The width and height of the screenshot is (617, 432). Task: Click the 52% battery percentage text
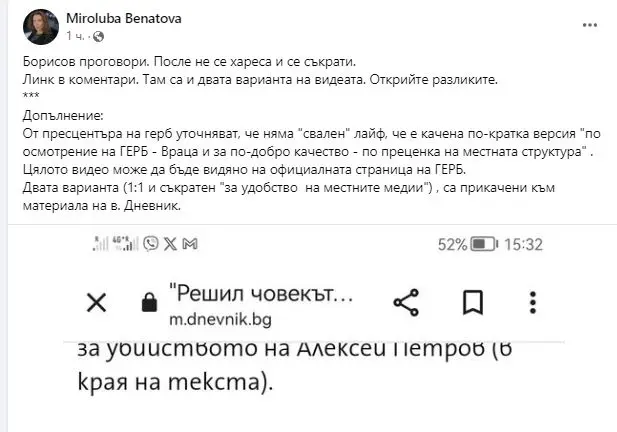click(451, 244)
